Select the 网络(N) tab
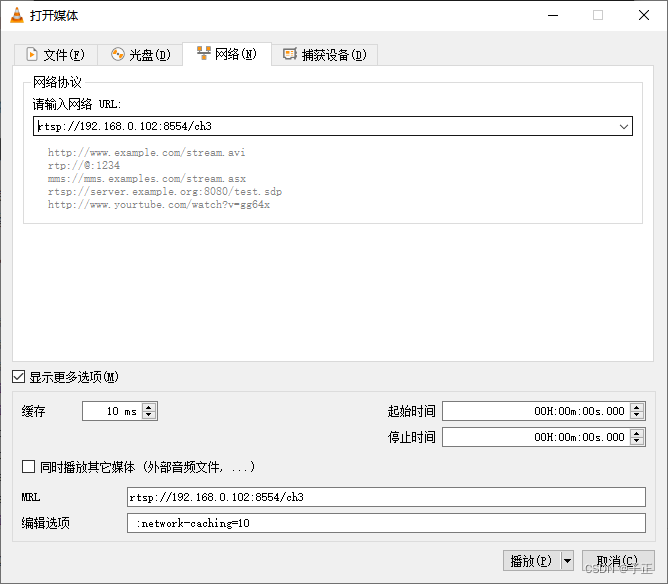This screenshot has width=668, height=584. pos(227,54)
